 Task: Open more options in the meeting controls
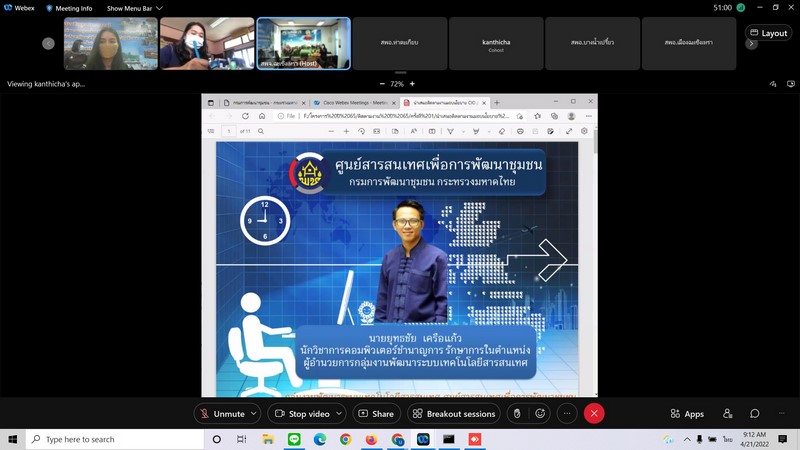tap(567, 414)
